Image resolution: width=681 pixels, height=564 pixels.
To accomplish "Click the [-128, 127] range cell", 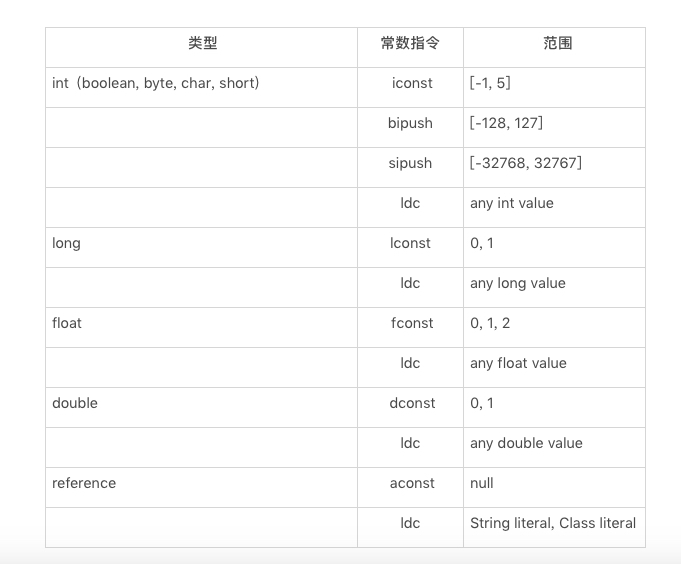I will point(506,123).
